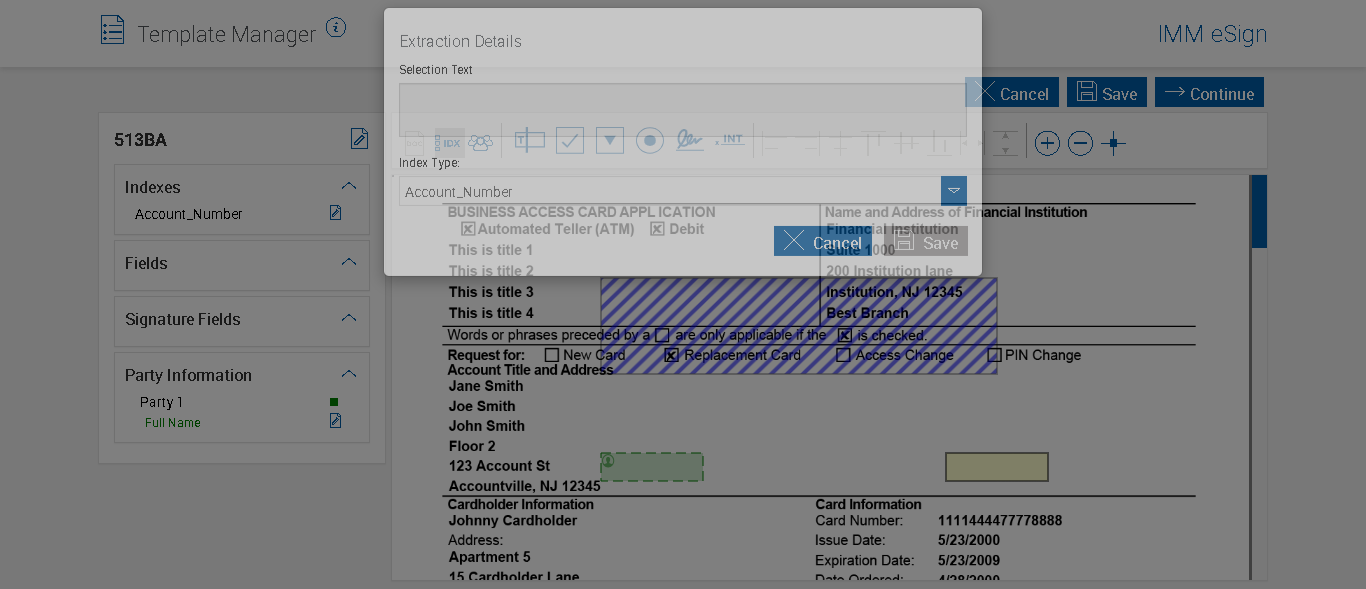Click the checked box before 'is checked'

(x=845, y=335)
